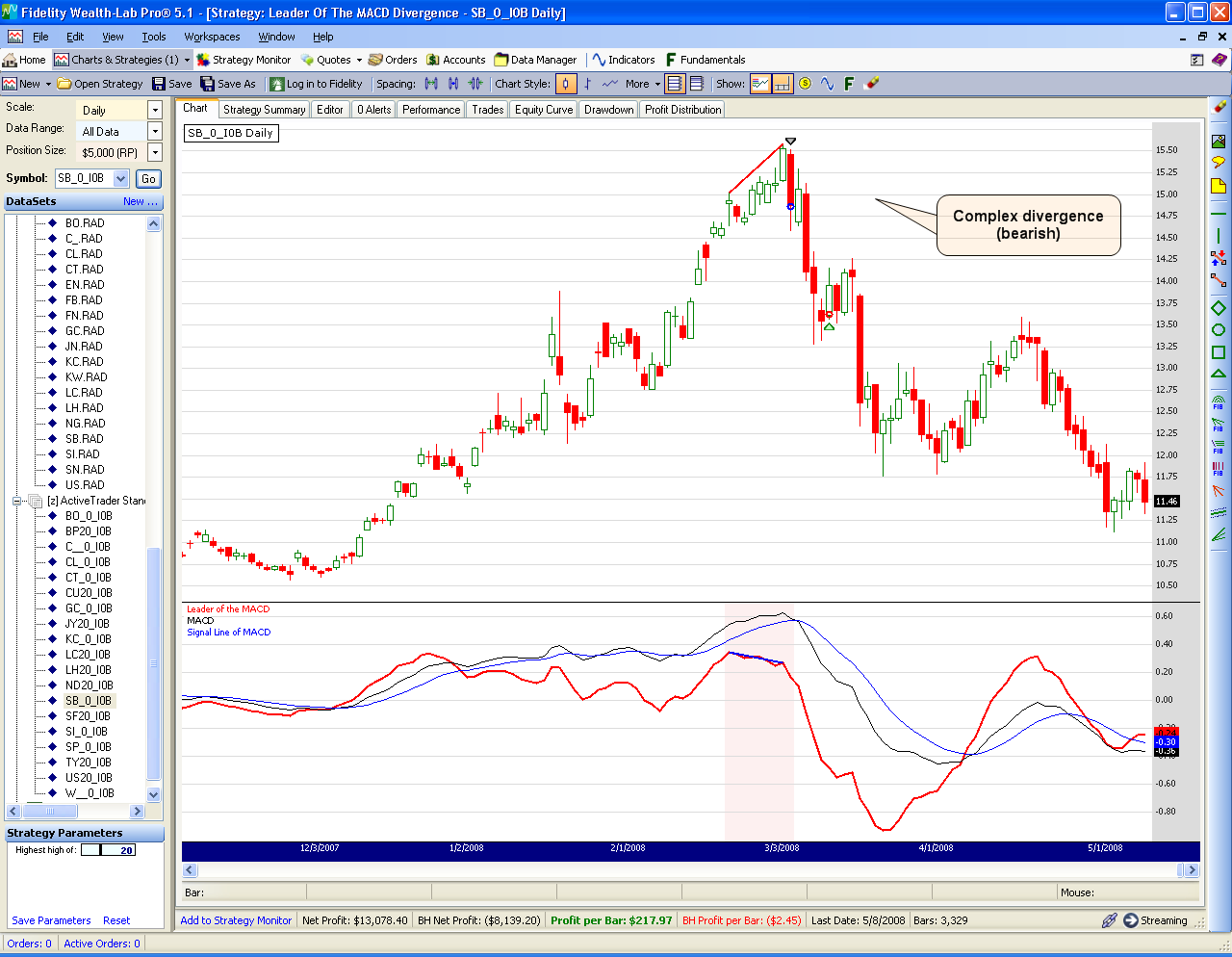Choose the yellow text note tool
Viewport: 1232px width, 957px height.
pos(1219,186)
